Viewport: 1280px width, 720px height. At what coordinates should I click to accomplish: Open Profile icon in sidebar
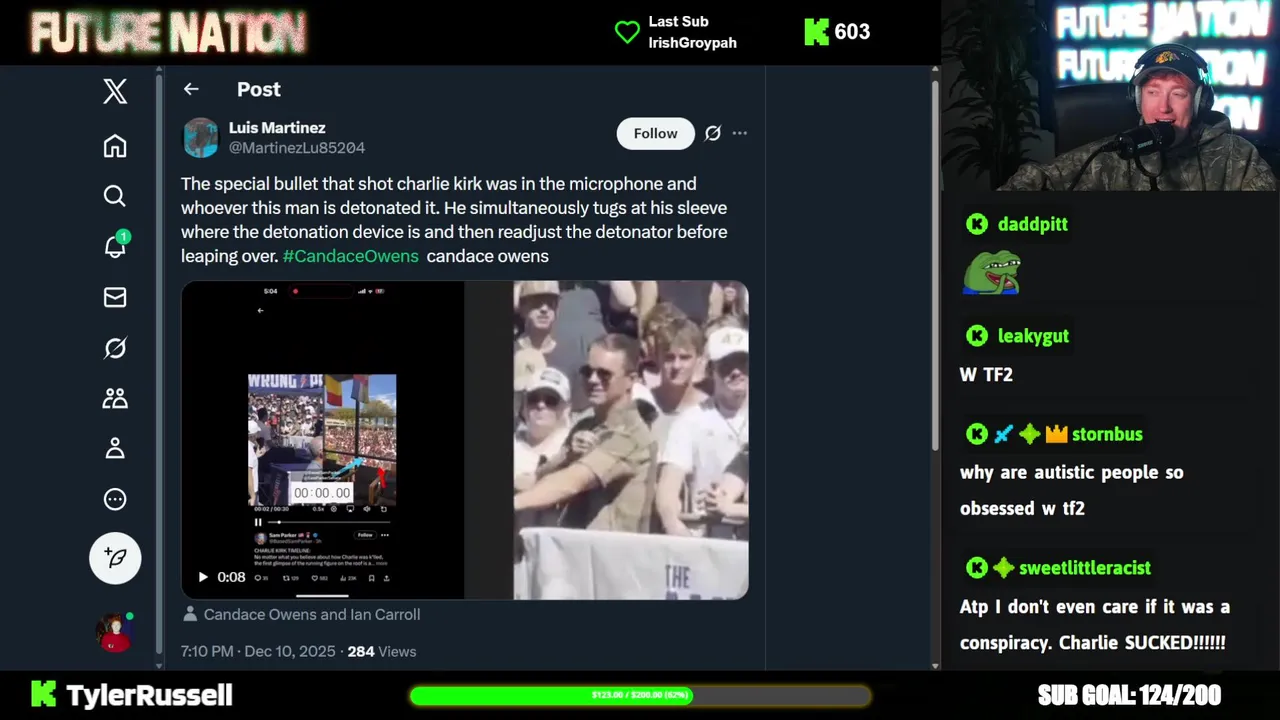coord(115,448)
